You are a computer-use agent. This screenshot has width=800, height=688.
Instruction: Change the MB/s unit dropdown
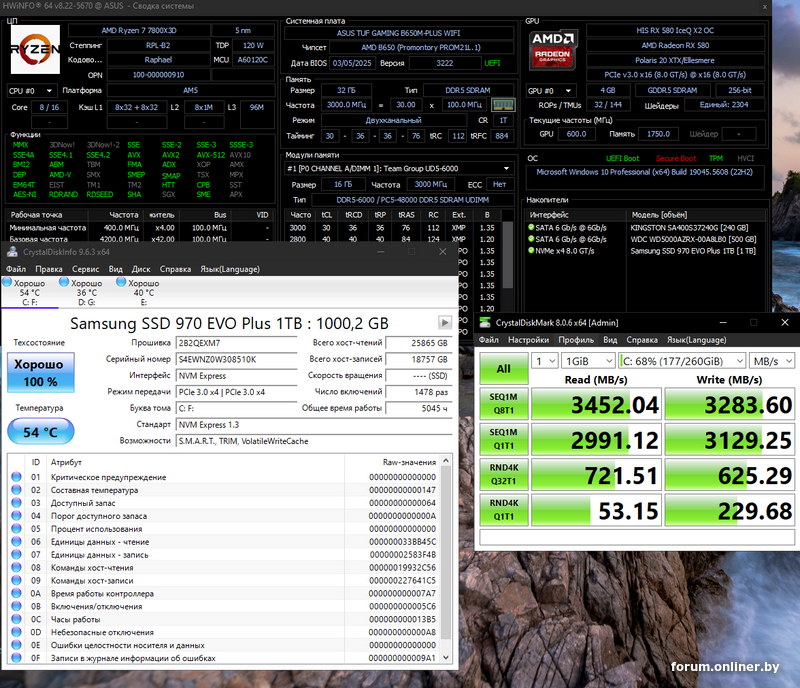771,361
